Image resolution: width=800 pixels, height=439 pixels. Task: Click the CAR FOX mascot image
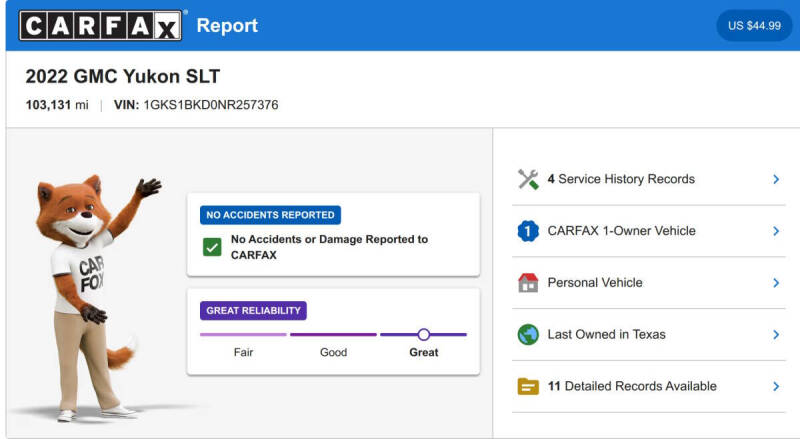click(x=94, y=298)
